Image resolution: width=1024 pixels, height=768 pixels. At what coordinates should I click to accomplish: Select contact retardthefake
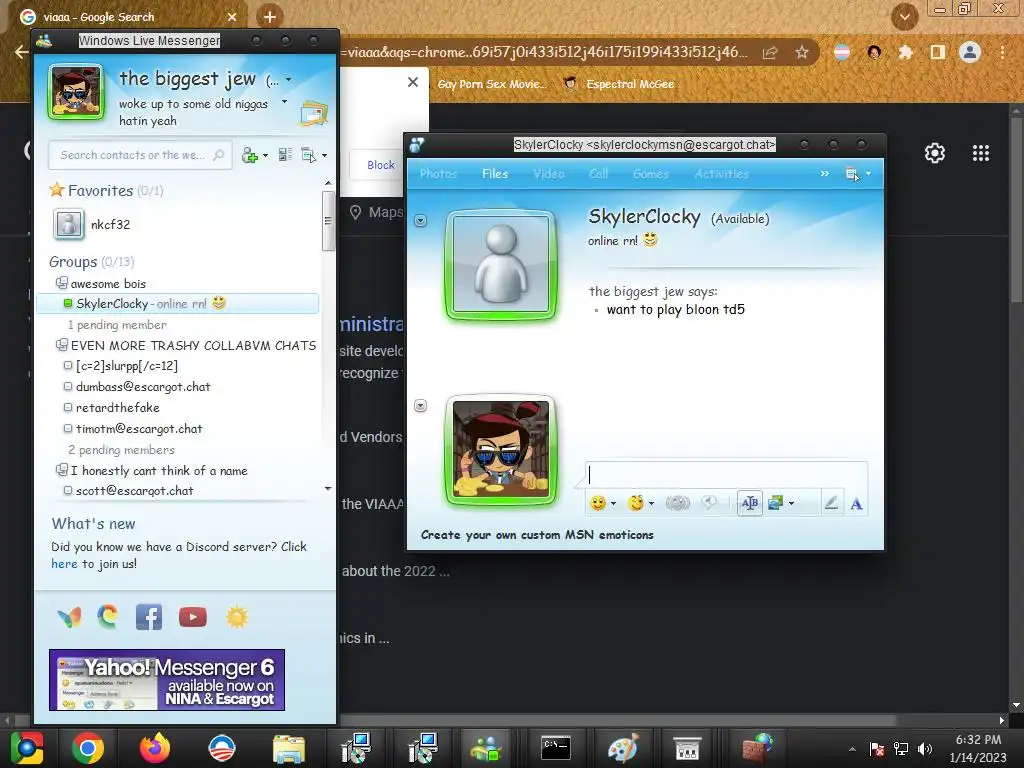point(118,408)
